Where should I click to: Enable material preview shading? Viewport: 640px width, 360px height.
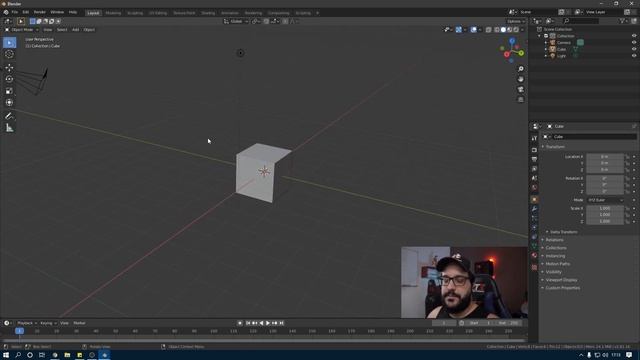510,29
